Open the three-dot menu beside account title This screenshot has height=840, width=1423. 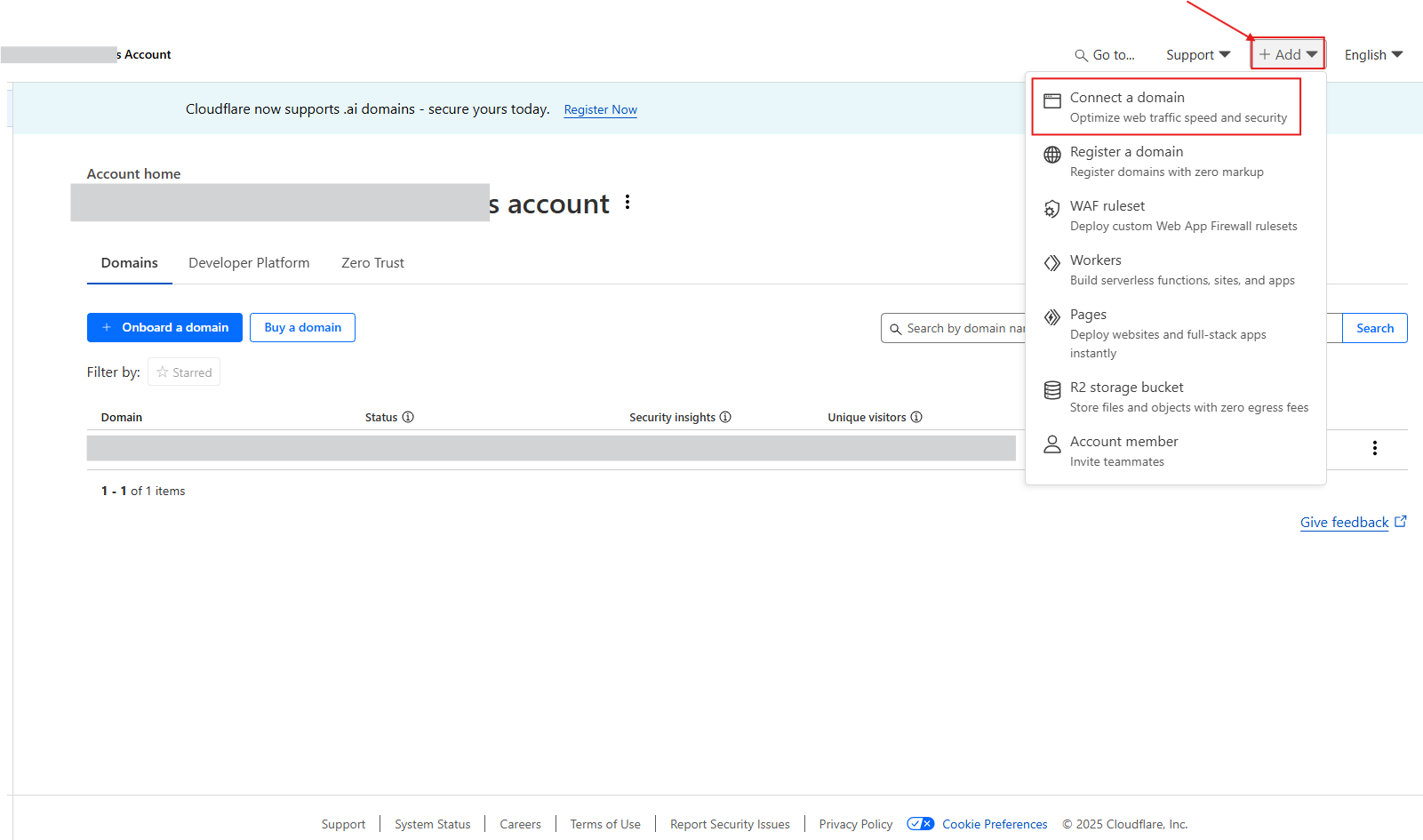(x=628, y=202)
